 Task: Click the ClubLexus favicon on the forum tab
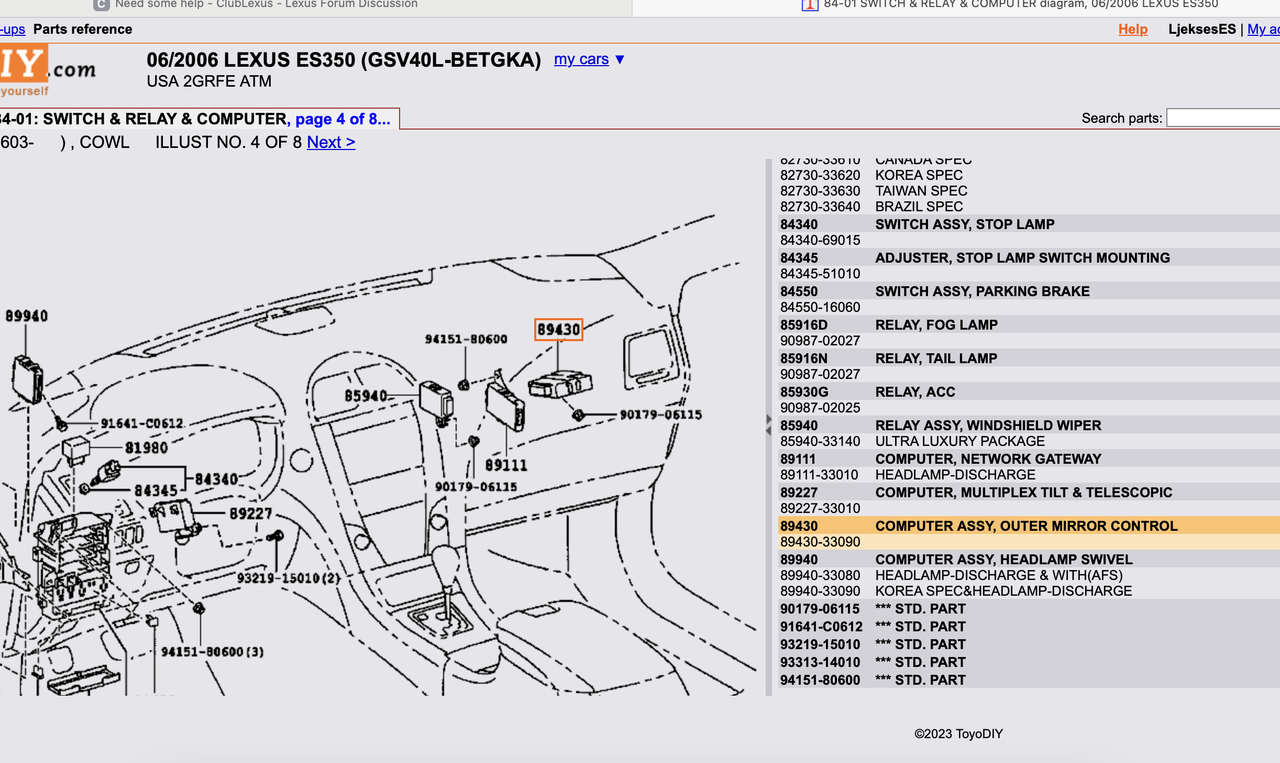(x=100, y=4)
